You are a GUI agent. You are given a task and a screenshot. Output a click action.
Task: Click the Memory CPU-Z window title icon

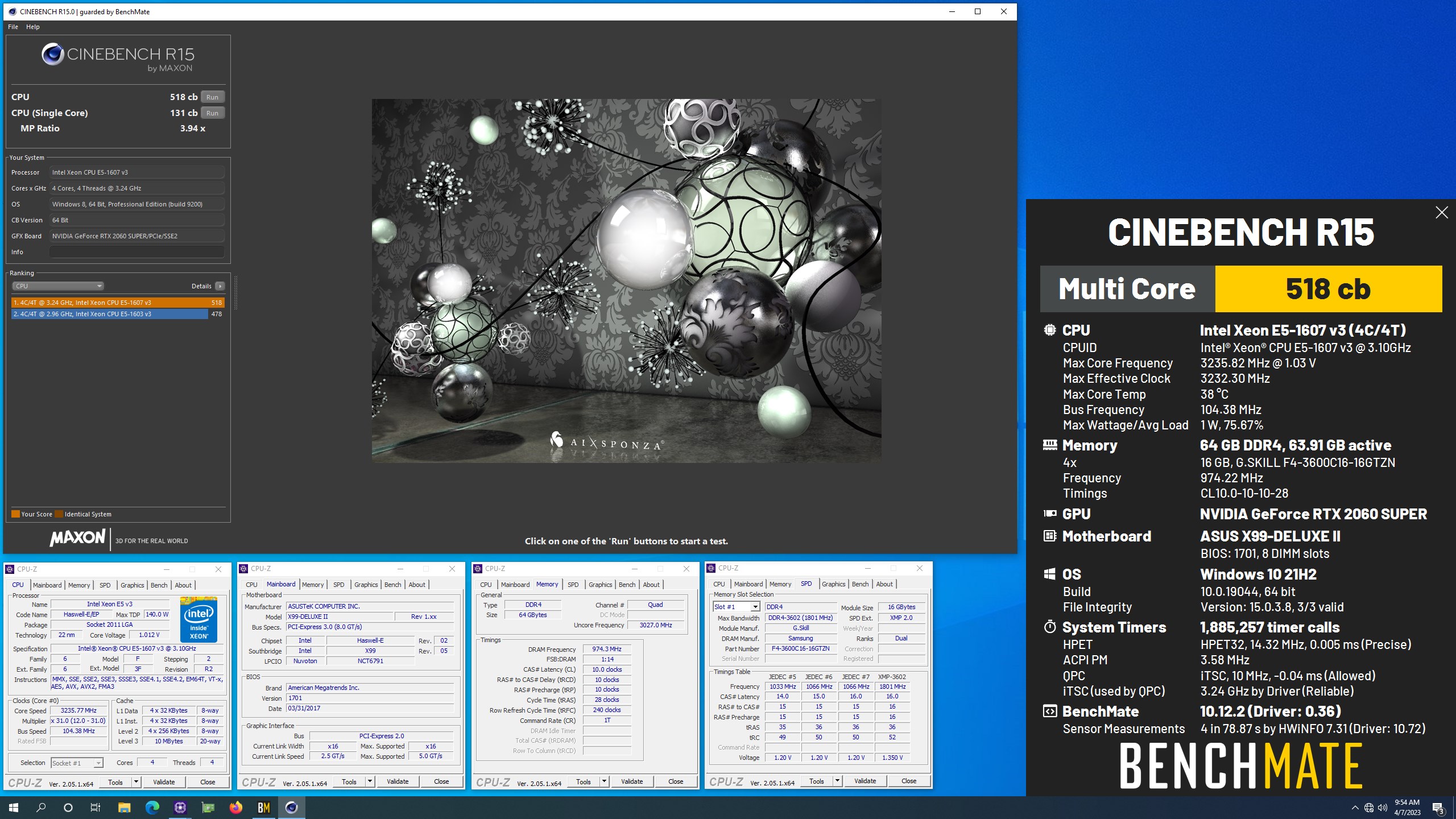478,569
